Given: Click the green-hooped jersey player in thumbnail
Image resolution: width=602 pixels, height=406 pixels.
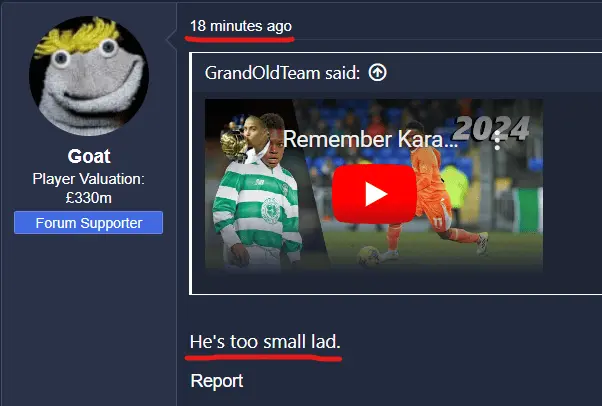Looking at the screenshot, I should click(x=259, y=192).
